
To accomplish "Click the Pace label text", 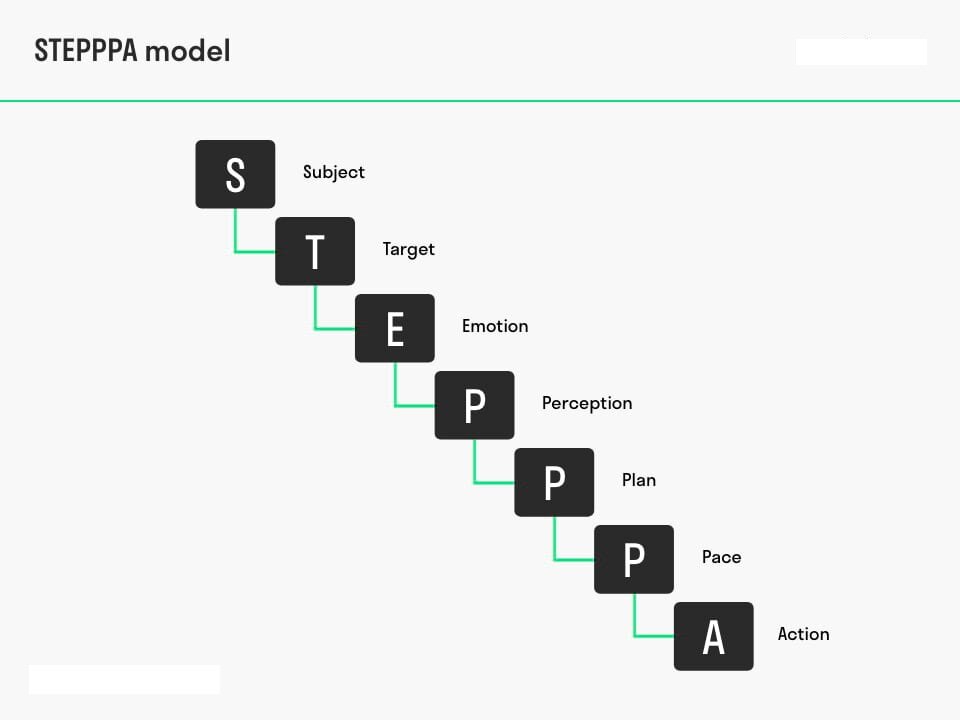I will 721,557.
